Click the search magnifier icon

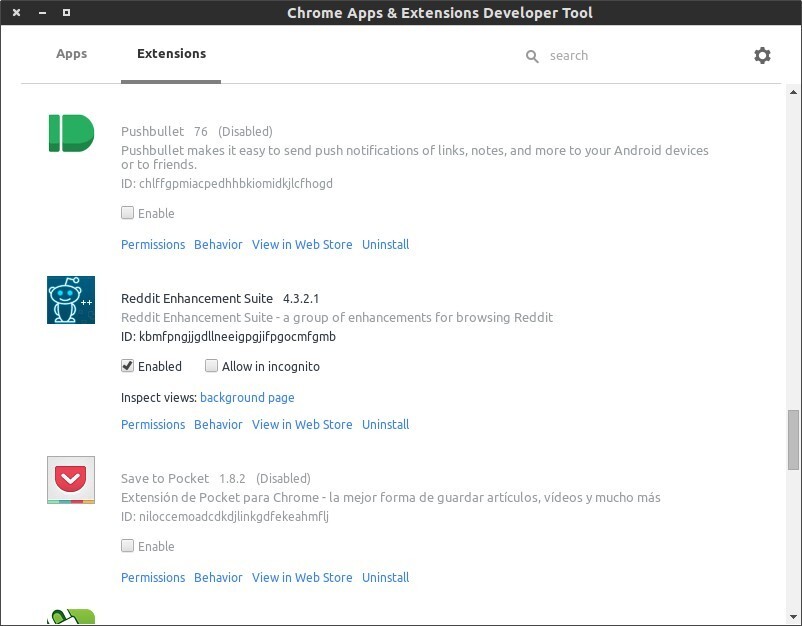[x=533, y=56]
